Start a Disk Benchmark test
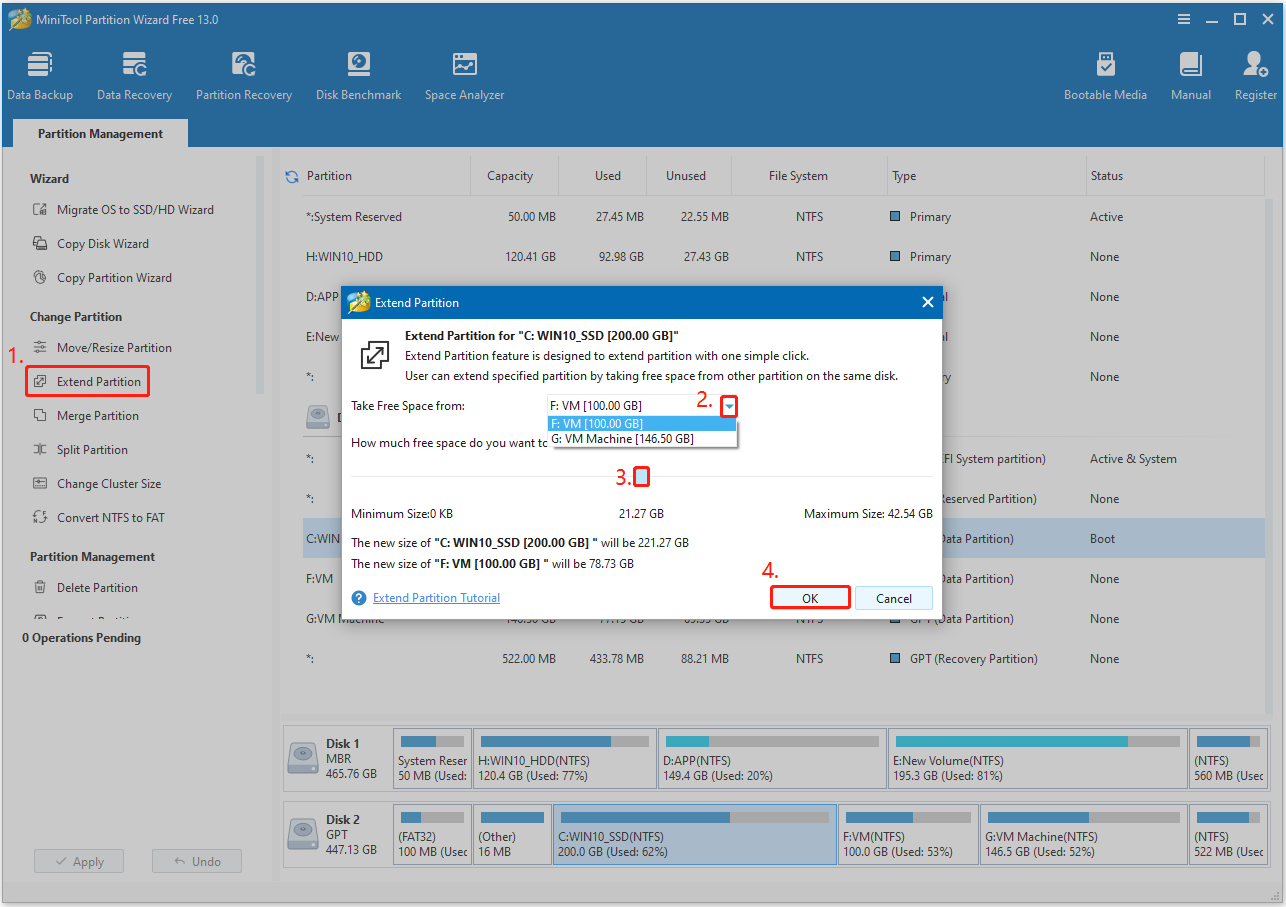 tap(358, 73)
